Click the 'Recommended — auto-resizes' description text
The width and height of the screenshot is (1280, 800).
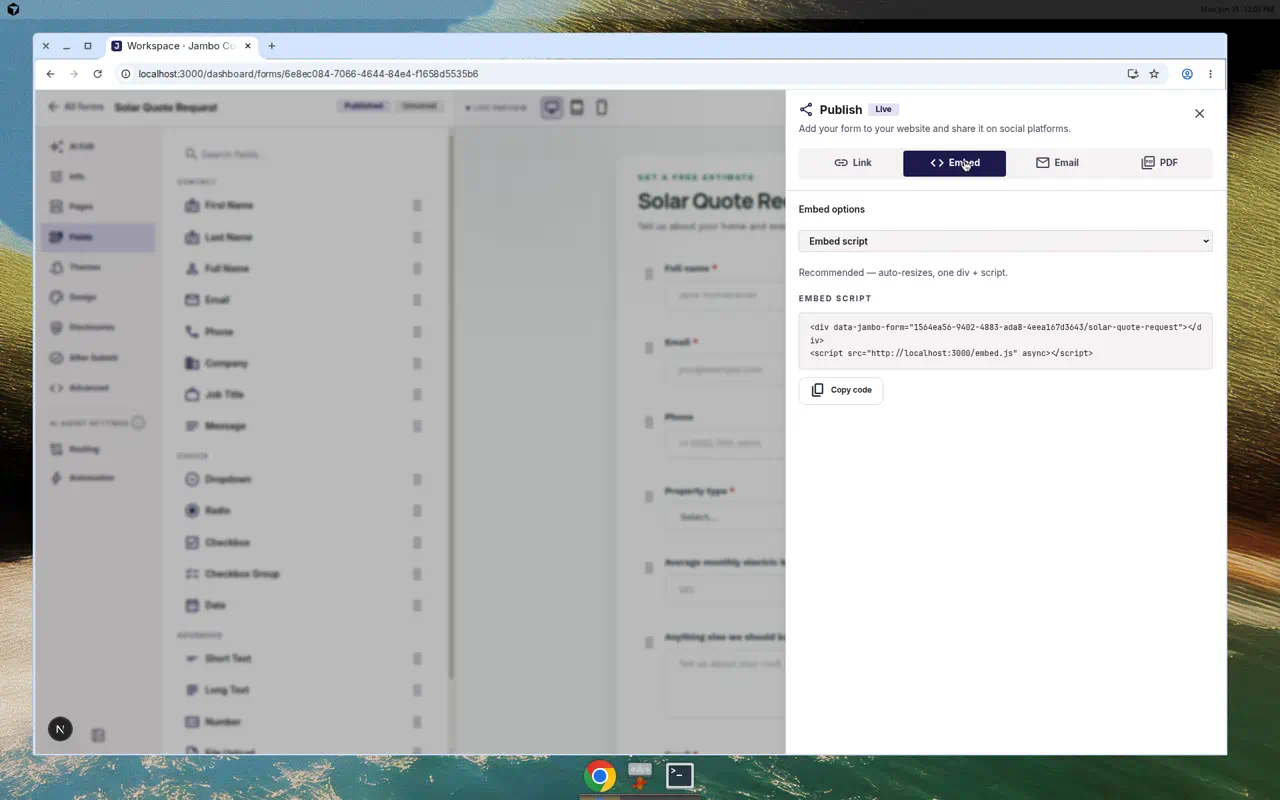click(x=903, y=273)
